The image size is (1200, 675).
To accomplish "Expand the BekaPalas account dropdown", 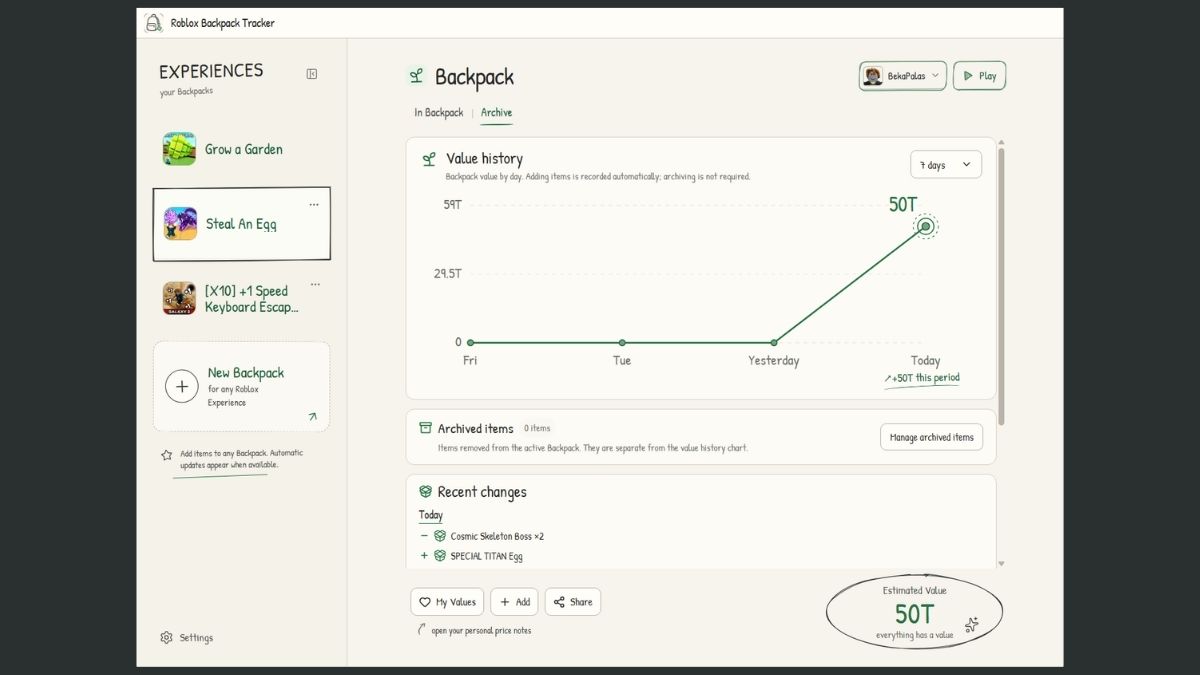I will click(902, 76).
